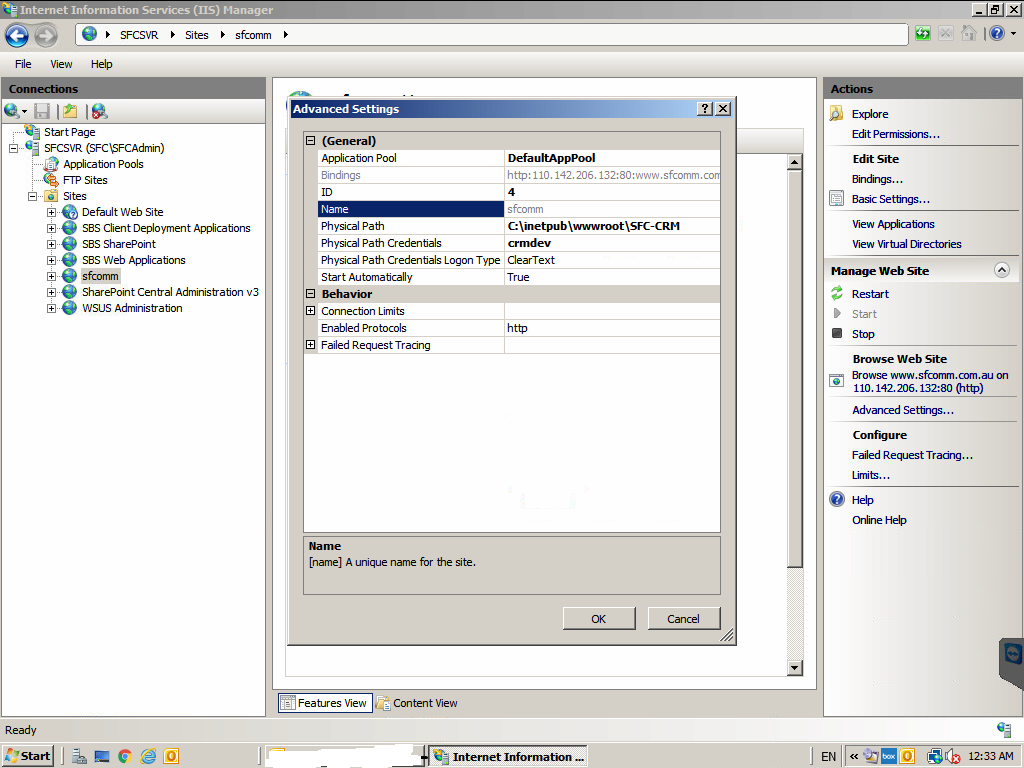Viewport: 1024px width, 768px height.
Task: Select SharePoint Central Administration v3 in tree
Action: pyautogui.click(x=170, y=292)
